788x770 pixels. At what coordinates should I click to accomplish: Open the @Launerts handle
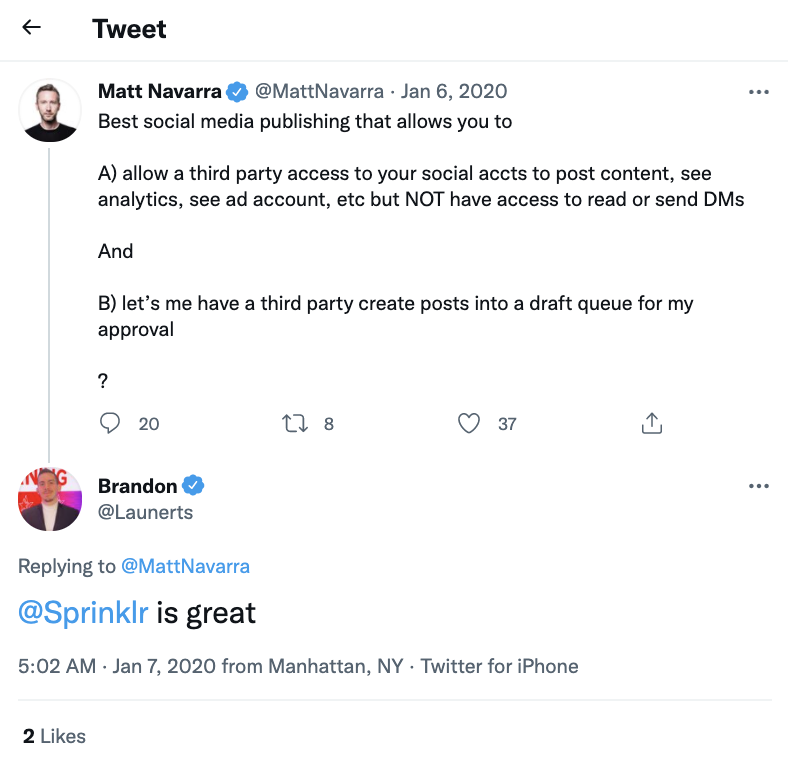pos(146,512)
